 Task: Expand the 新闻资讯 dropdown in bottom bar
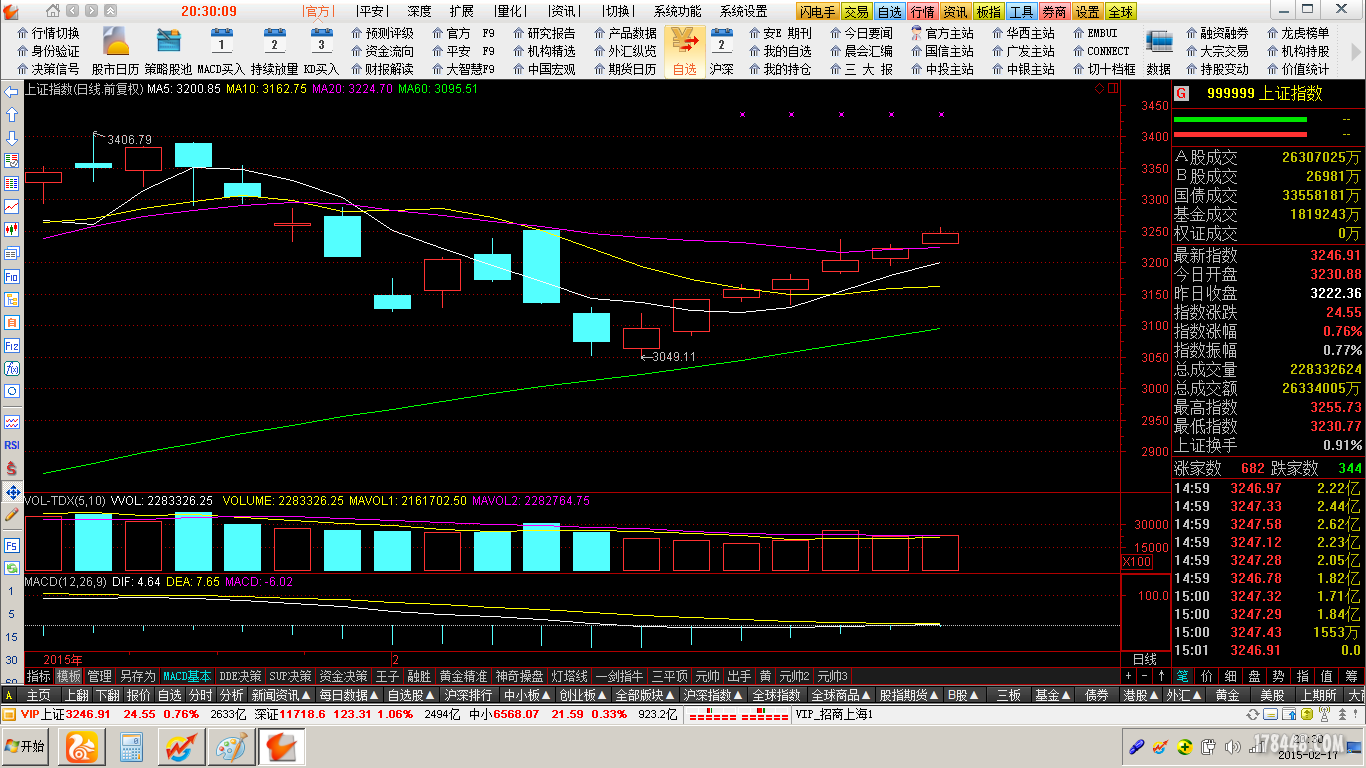tap(280, 695)
